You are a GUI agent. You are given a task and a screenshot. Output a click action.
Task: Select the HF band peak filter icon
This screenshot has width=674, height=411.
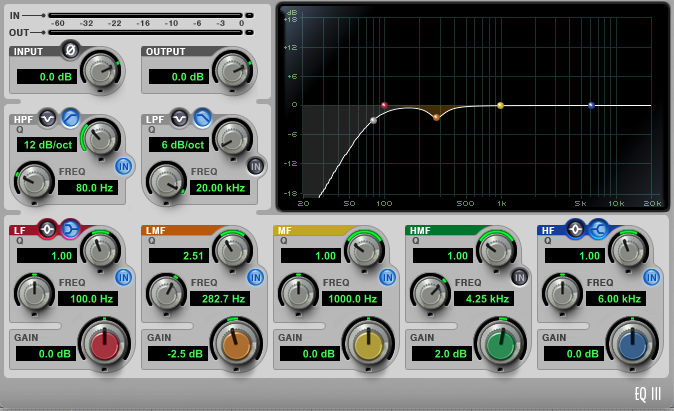tap(576, 230)
